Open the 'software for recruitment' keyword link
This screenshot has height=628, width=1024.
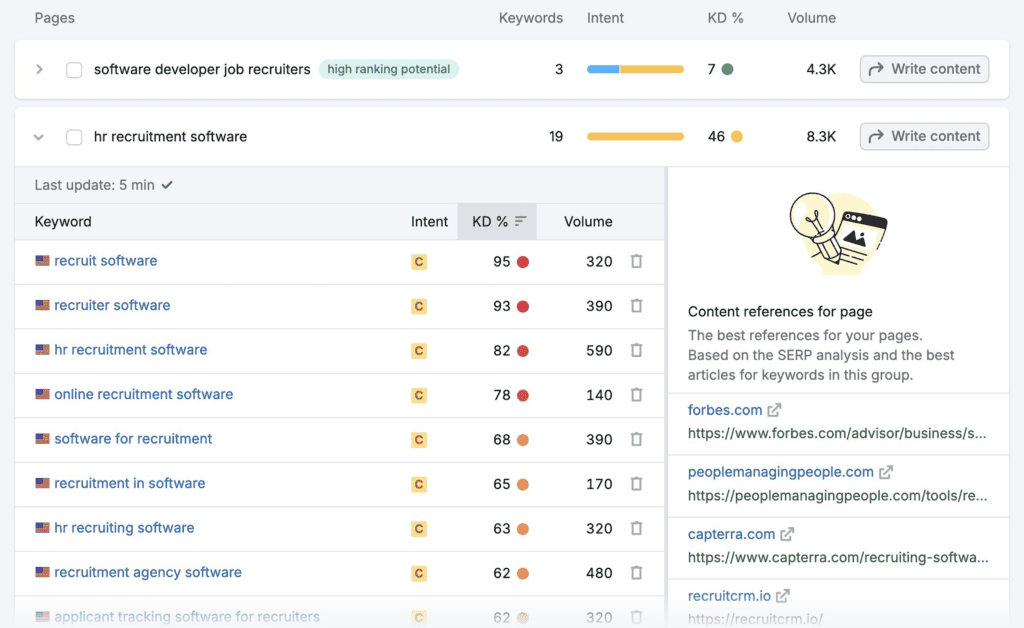tap(133, 439)
